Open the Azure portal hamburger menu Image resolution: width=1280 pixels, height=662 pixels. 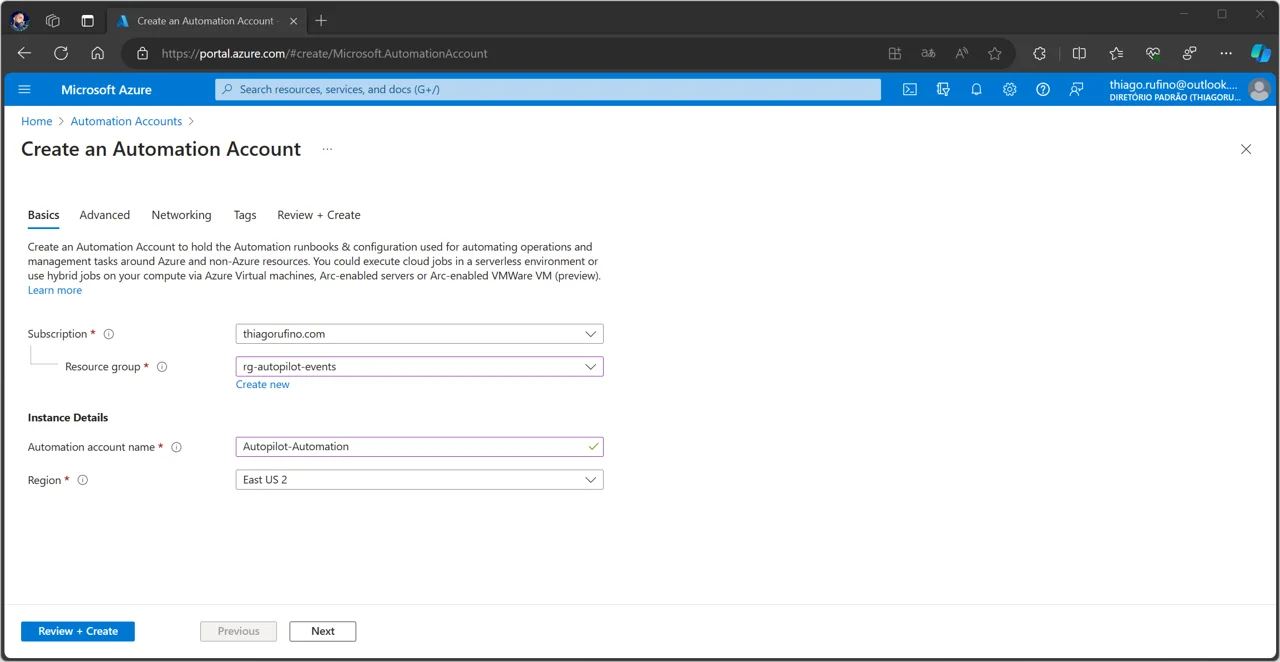(25, 89)
